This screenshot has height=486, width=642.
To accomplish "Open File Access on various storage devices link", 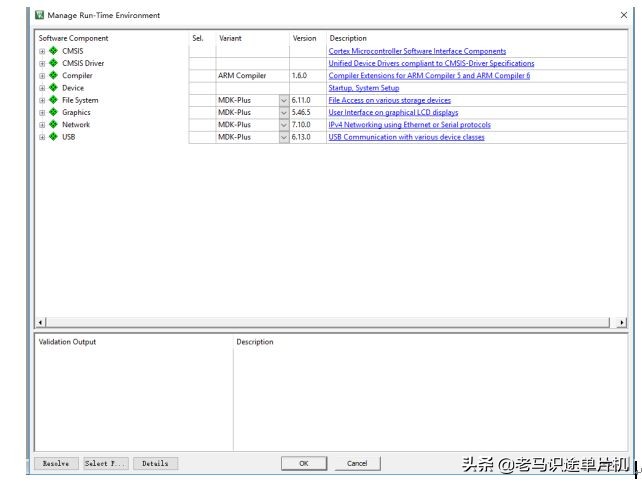I will point(389,100).
